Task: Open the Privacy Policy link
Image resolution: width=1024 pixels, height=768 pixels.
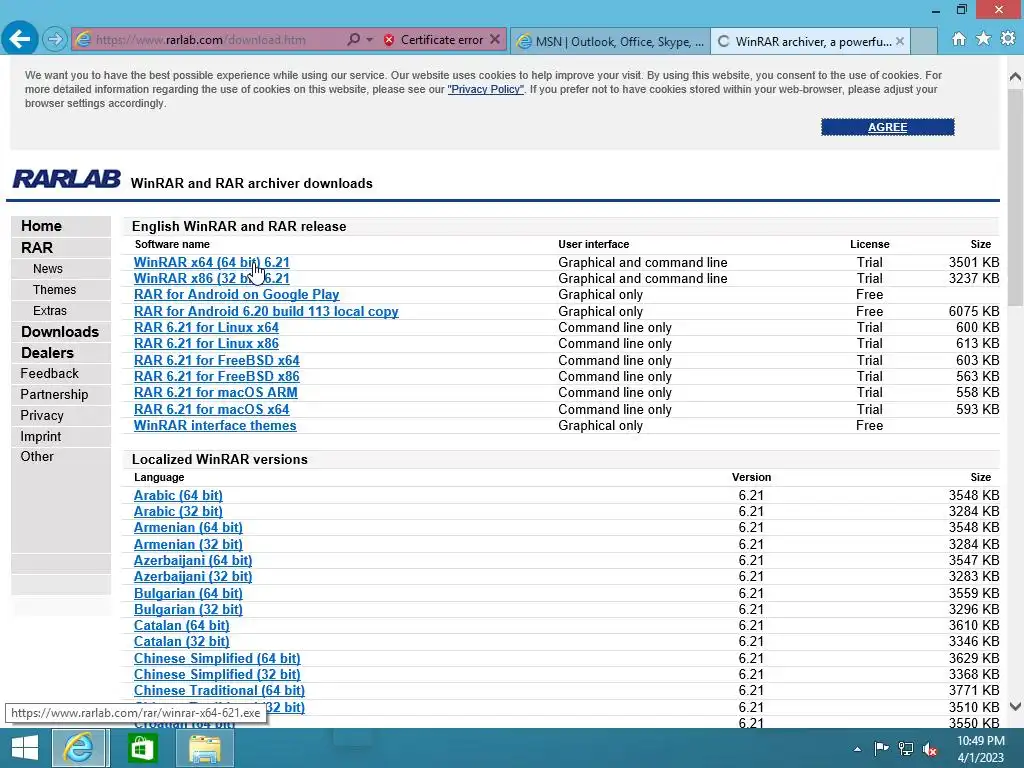Action: pos(485,89)
